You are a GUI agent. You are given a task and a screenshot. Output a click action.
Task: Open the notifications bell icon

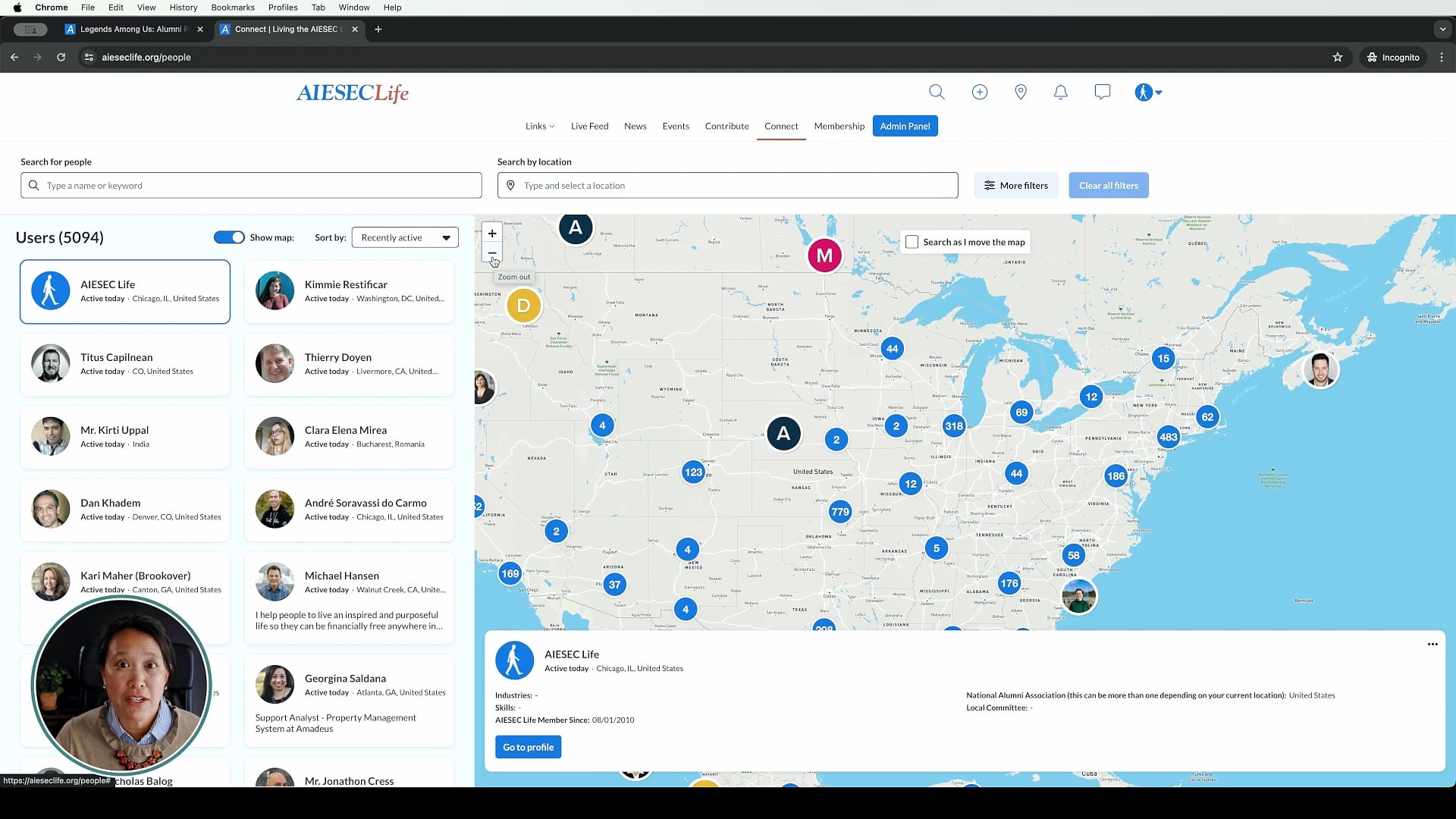1061,93
